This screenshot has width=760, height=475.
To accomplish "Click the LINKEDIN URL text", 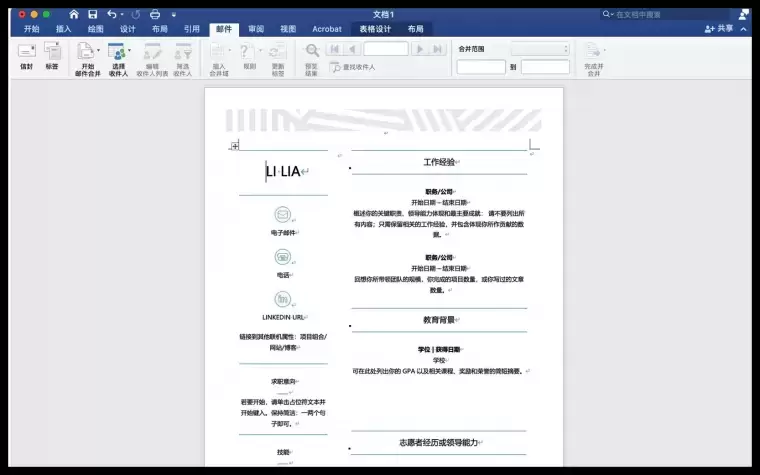I will coord(283,317).
